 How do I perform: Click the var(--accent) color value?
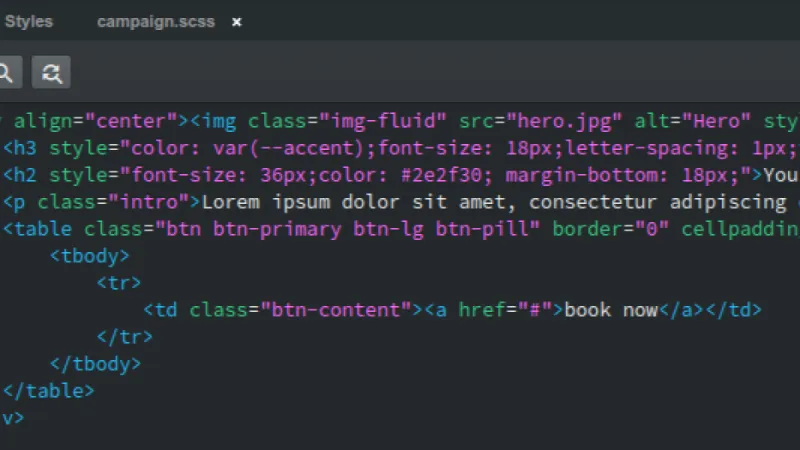tap(288, 148)
